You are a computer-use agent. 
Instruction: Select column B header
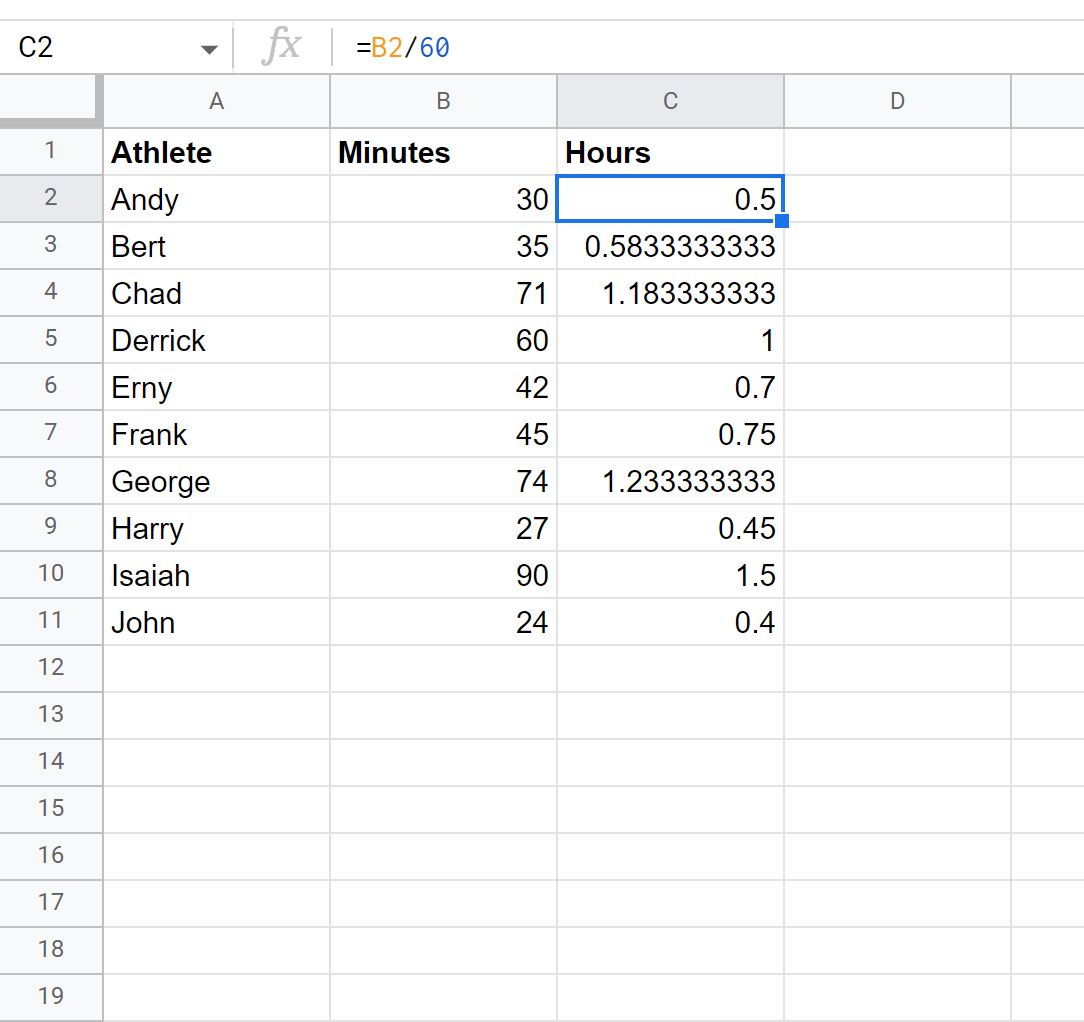pos(443,101)
